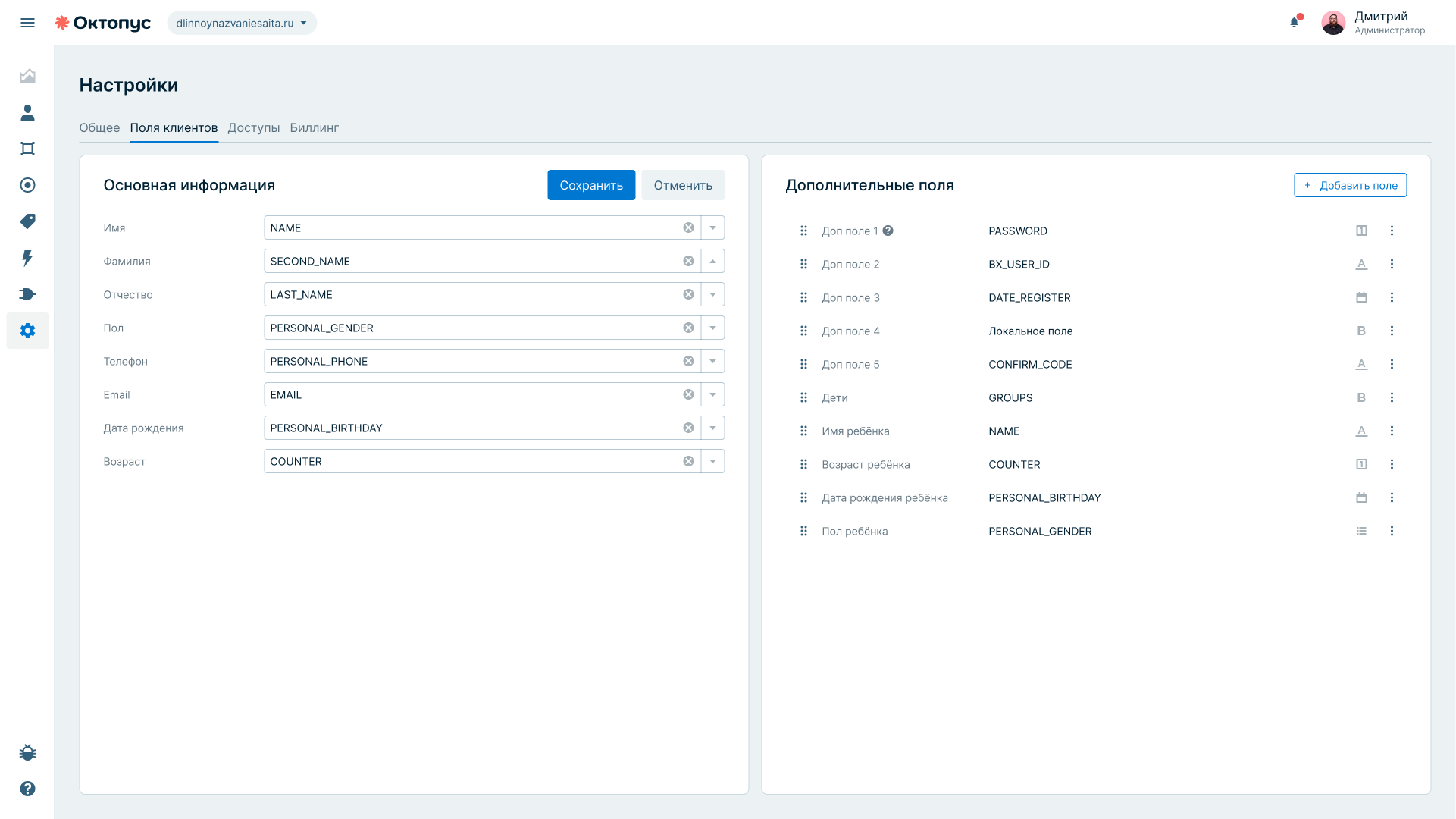Clear the PERSONAL_PHONE field value
The height and width of the screenshot is (819, 1456).
[688, 361]
